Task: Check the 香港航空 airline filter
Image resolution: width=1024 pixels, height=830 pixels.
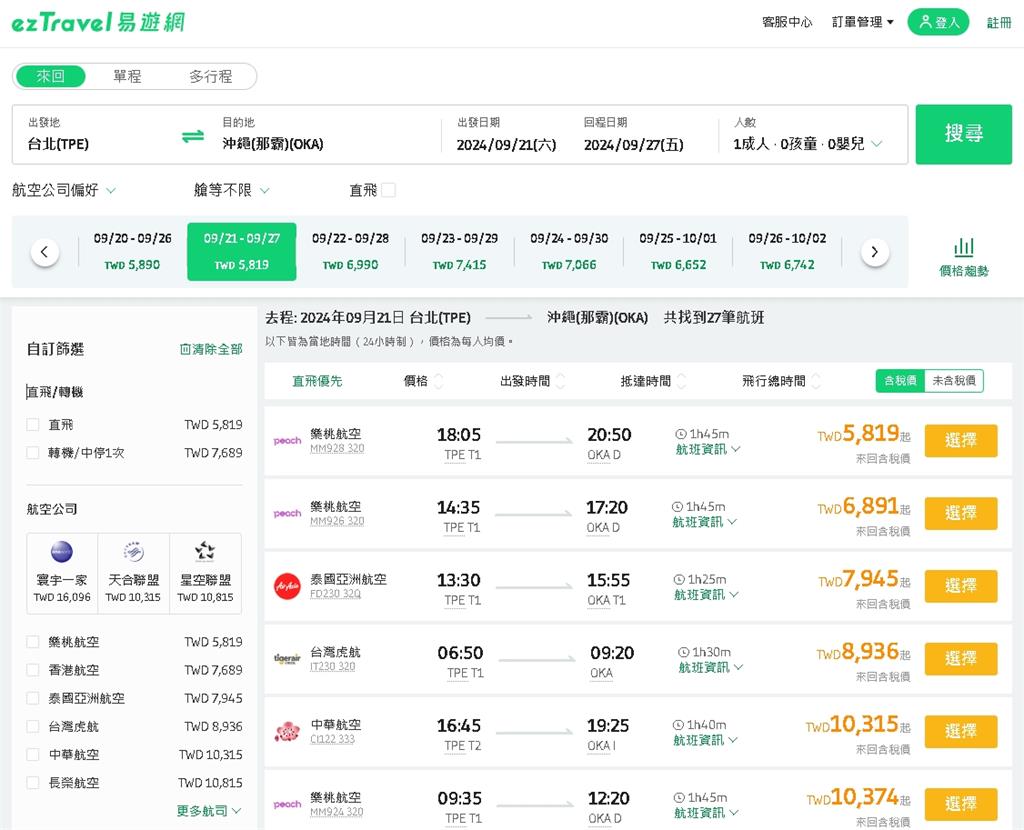Action: tap(33, 670)
